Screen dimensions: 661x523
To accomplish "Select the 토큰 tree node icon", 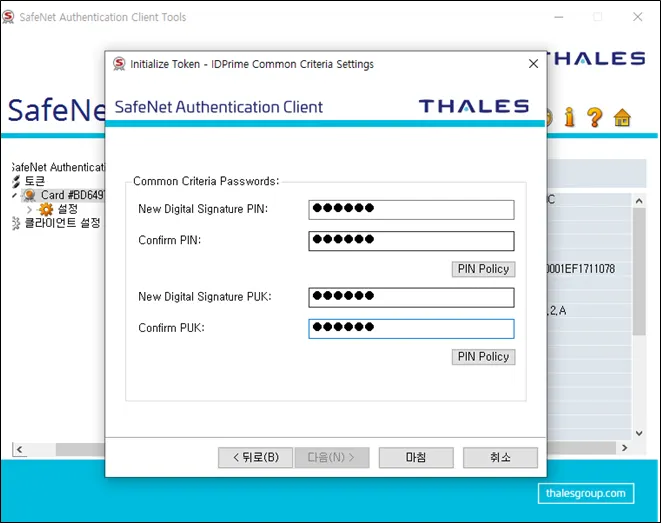I will [16, 182].
